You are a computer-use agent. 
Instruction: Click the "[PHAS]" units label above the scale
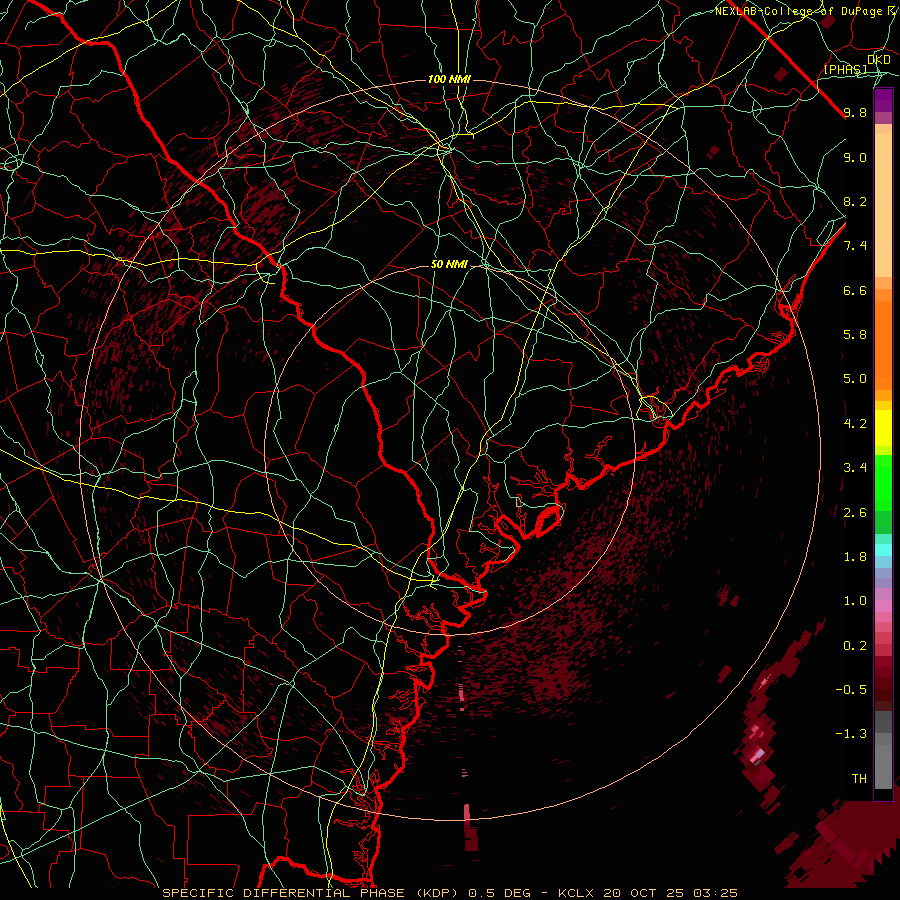click(845, 69)
